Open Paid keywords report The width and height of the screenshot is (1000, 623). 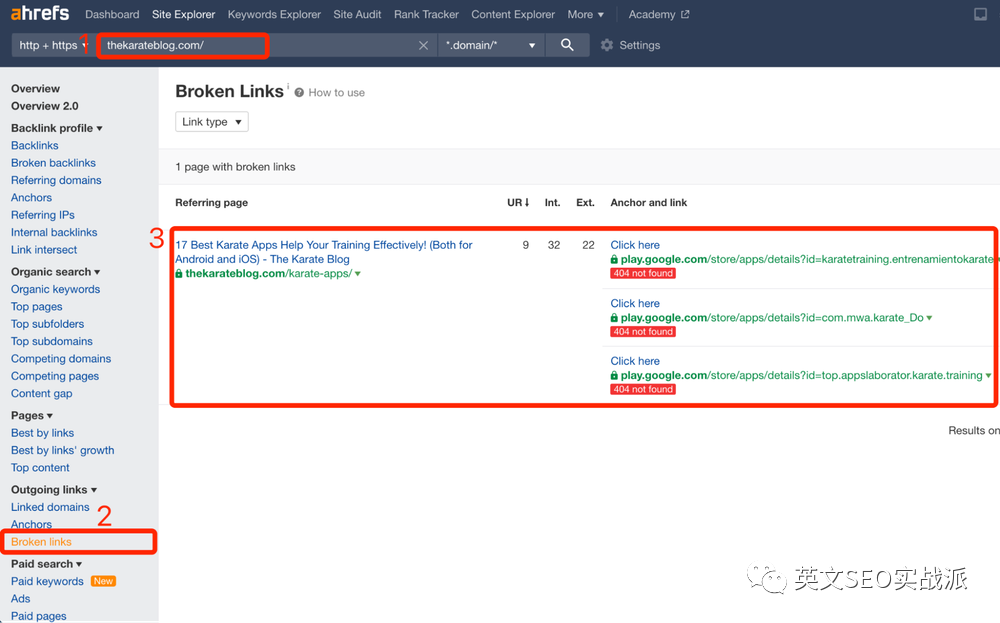click(x=47, y=582)
